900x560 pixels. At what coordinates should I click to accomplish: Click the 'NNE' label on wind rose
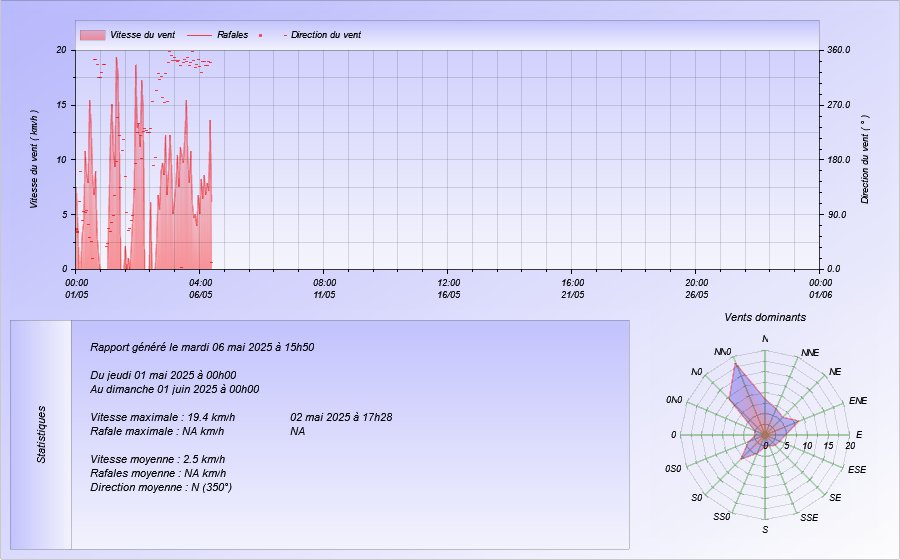[810, 352]
